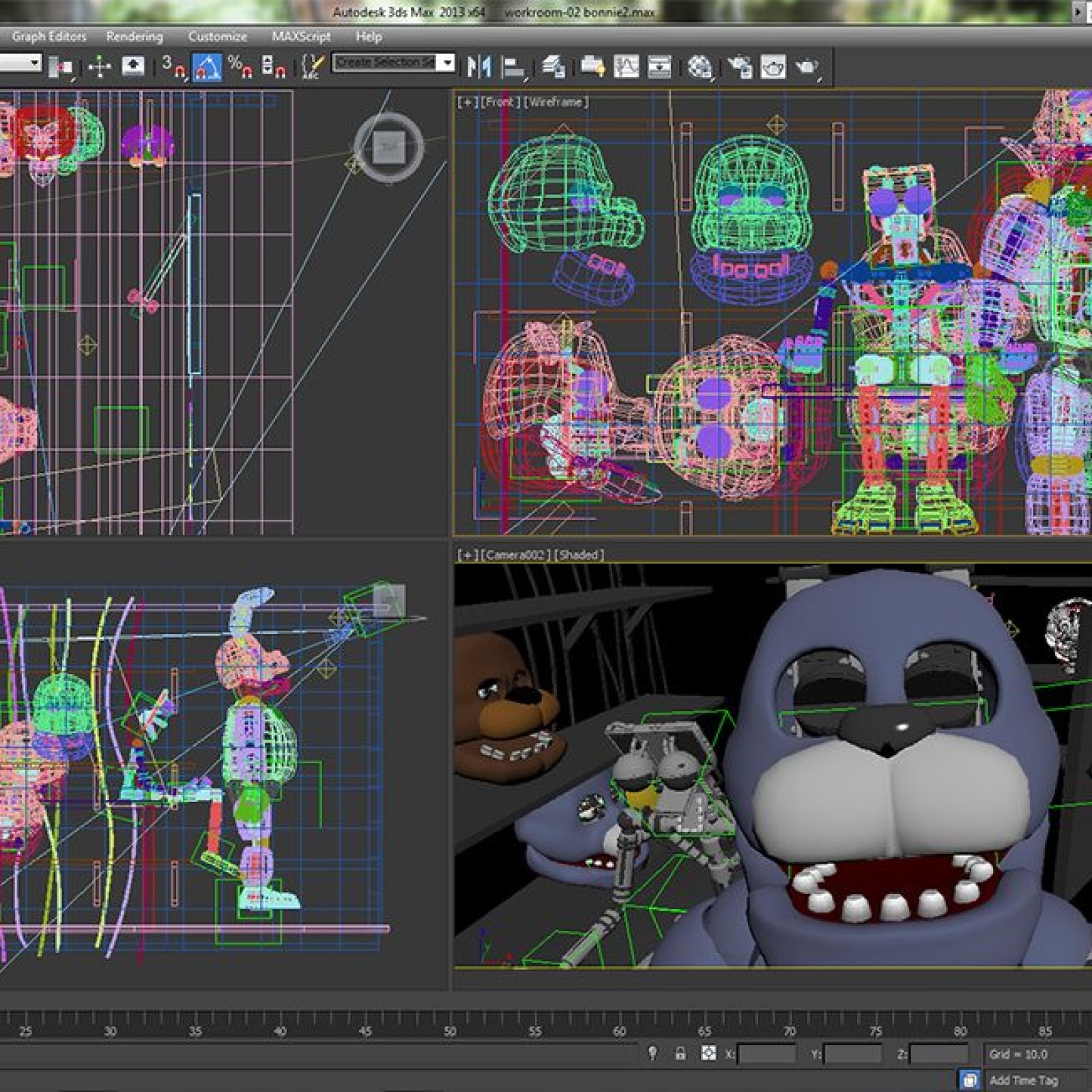Enable the Percent Snap toggle
This screenshot has height=1092, width=1092.
click(240, 67)
